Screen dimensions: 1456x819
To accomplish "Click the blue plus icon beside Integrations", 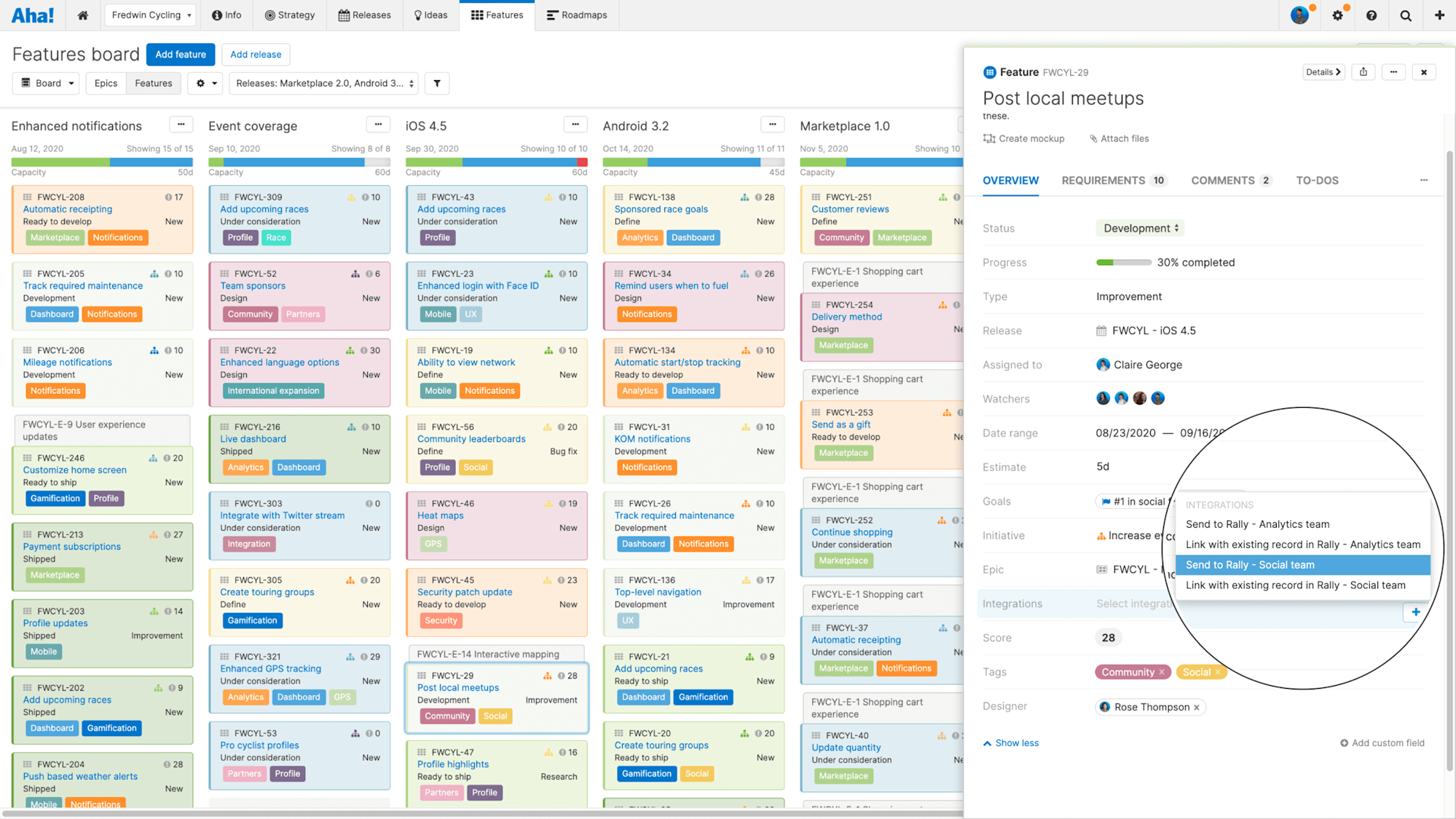I will 1415,612.
